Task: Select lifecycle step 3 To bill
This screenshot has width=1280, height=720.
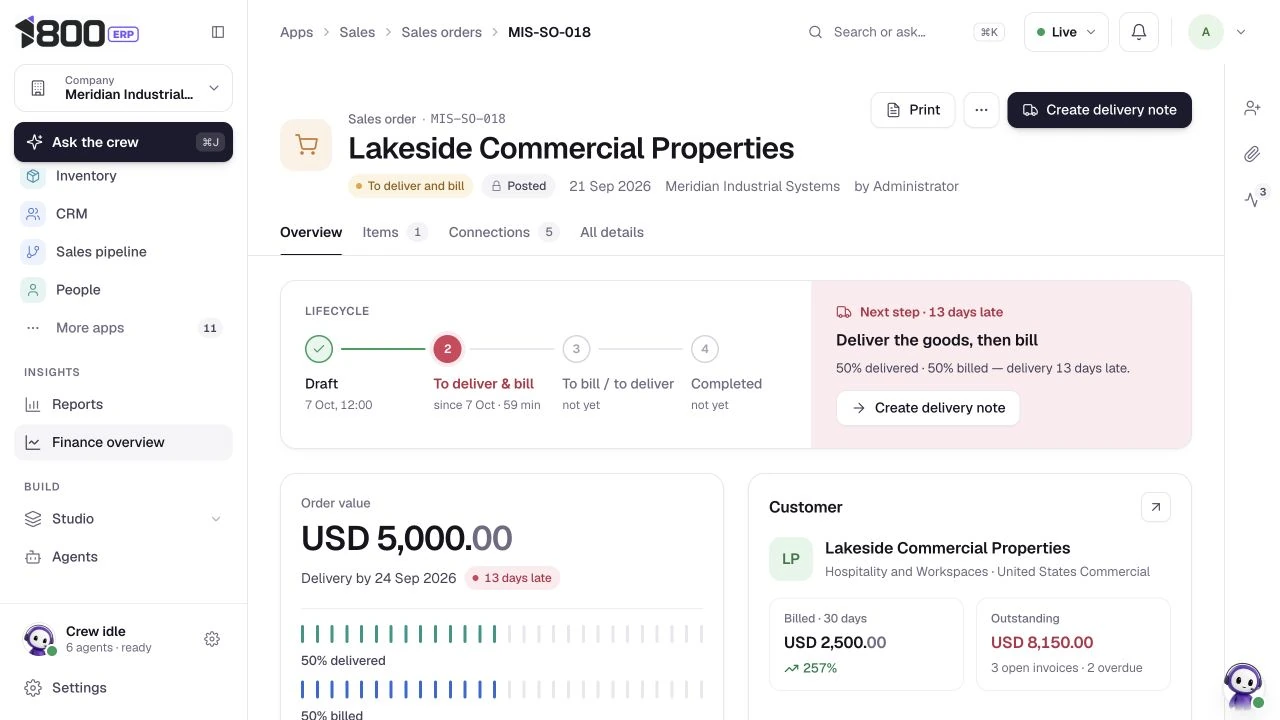Action: (576, 349)
